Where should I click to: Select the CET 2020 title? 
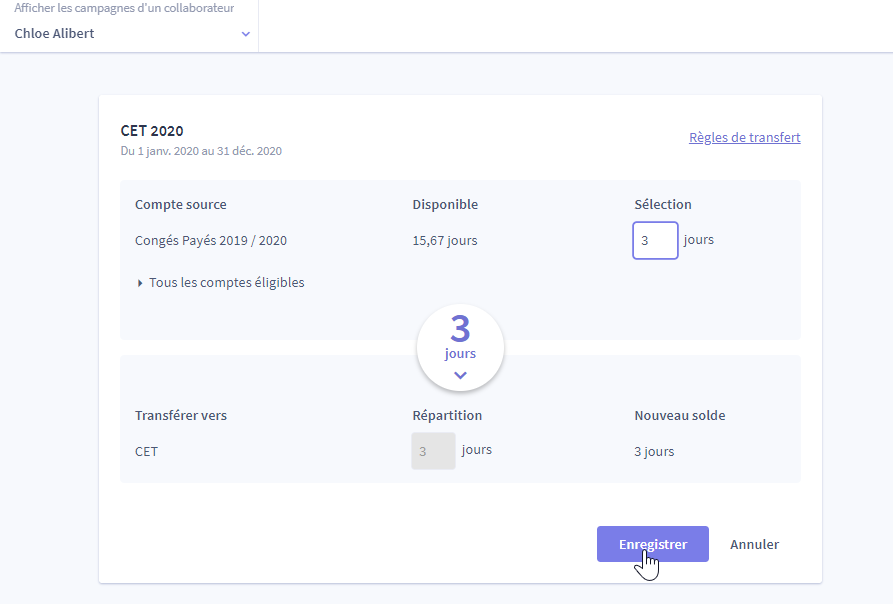[152, 131]
